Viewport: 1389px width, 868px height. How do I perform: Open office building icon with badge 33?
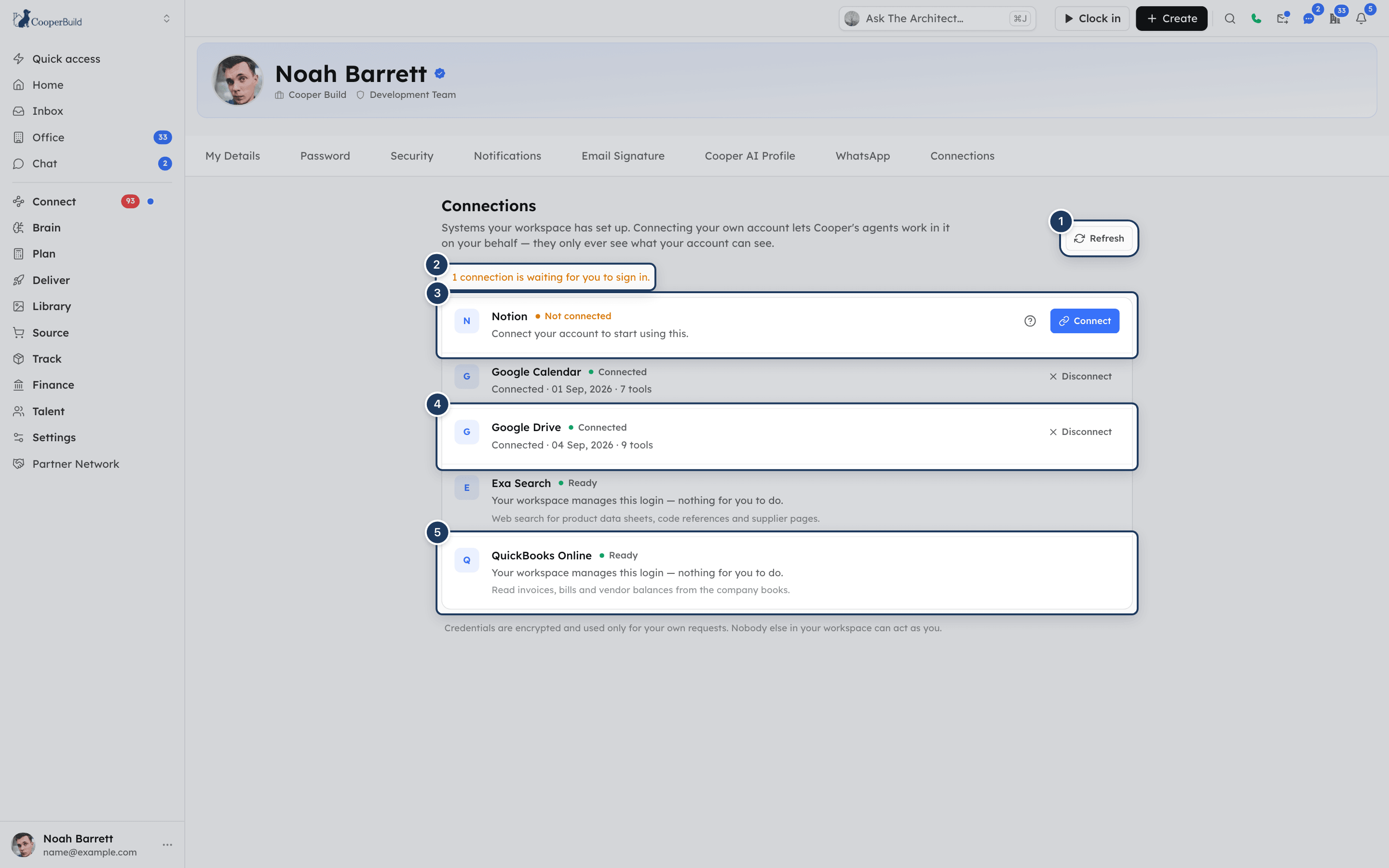click(x=1335, y=18)
